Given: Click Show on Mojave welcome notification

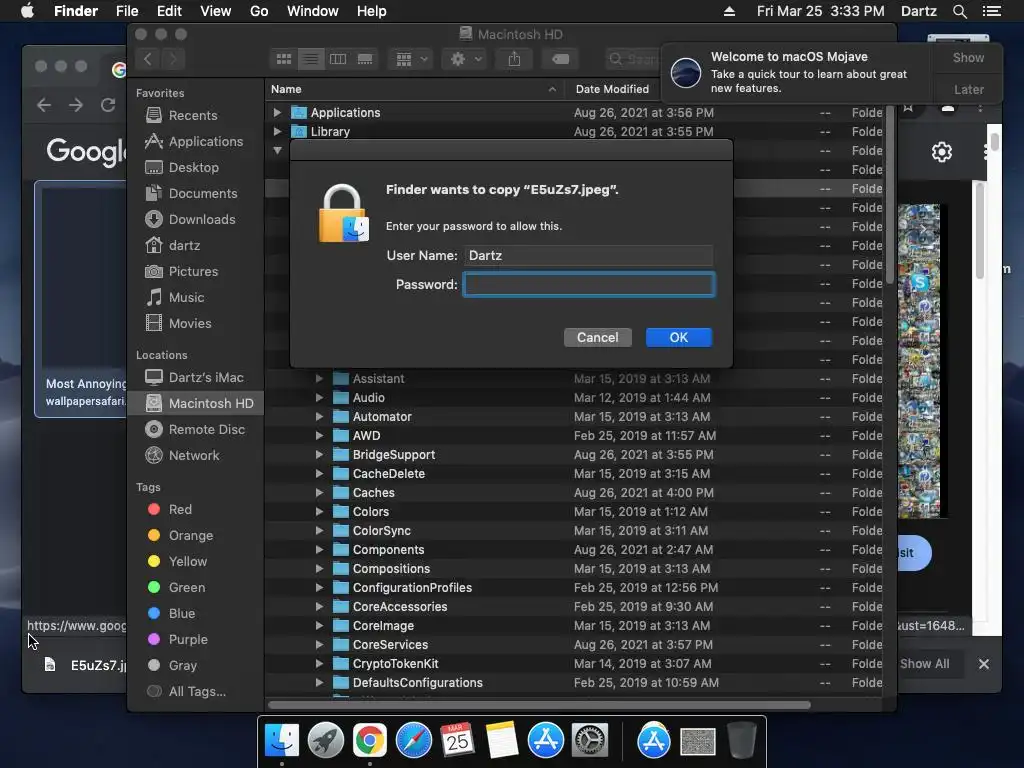Looking at the screenshot, I should 968,58.
